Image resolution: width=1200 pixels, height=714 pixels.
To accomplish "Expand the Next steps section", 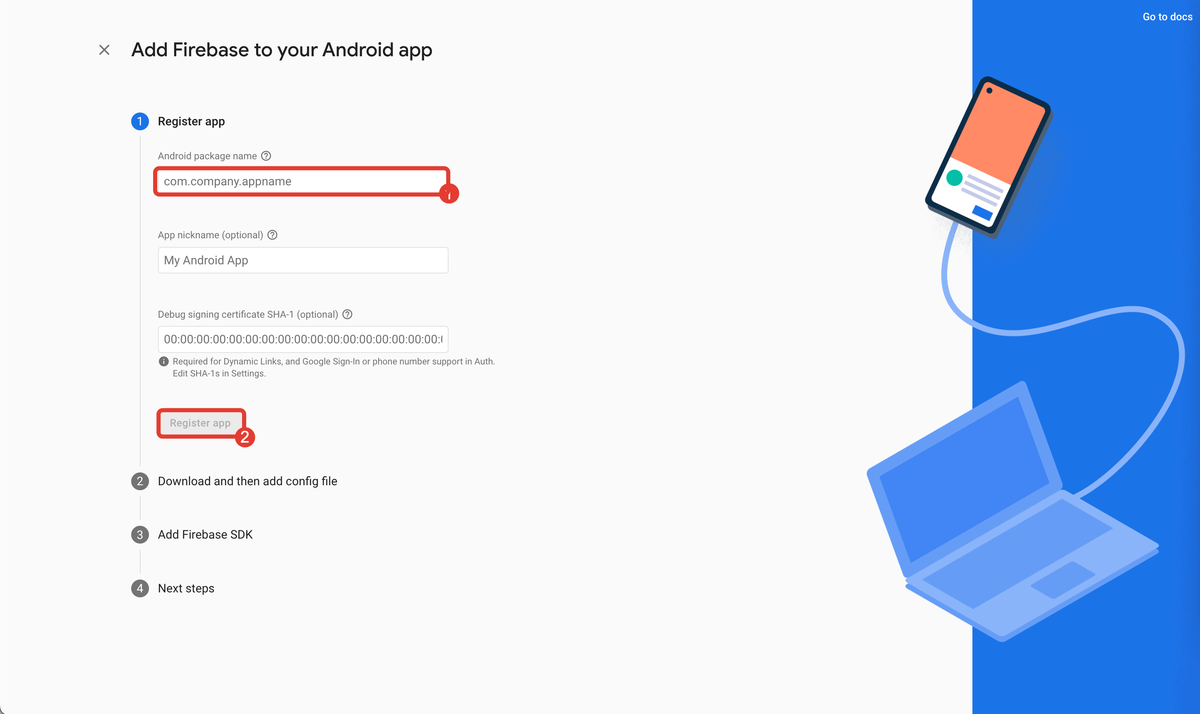I will click(x=186, y=588).
